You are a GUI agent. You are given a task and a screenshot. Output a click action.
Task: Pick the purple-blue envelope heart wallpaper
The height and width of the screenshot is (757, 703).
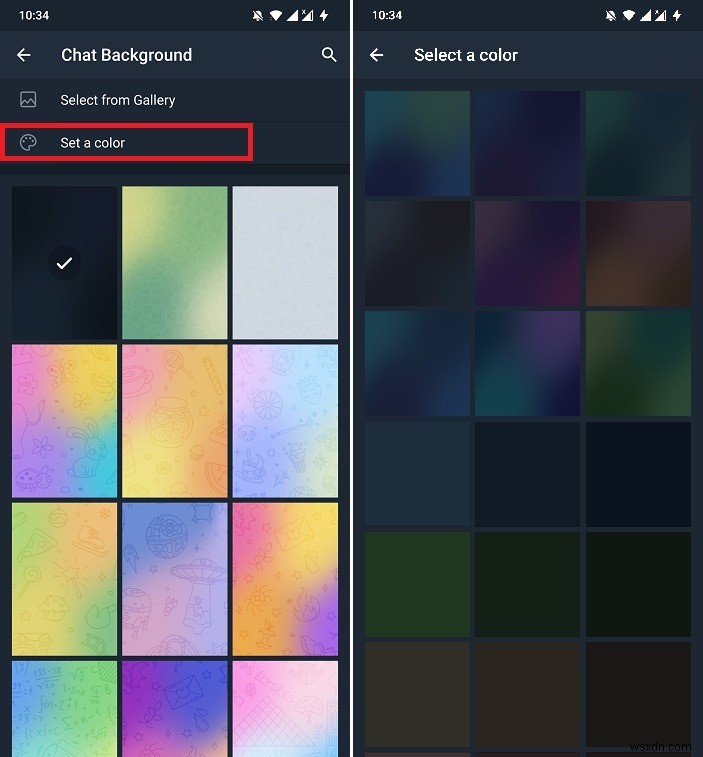pyautogui.click(x=175, y=709)
